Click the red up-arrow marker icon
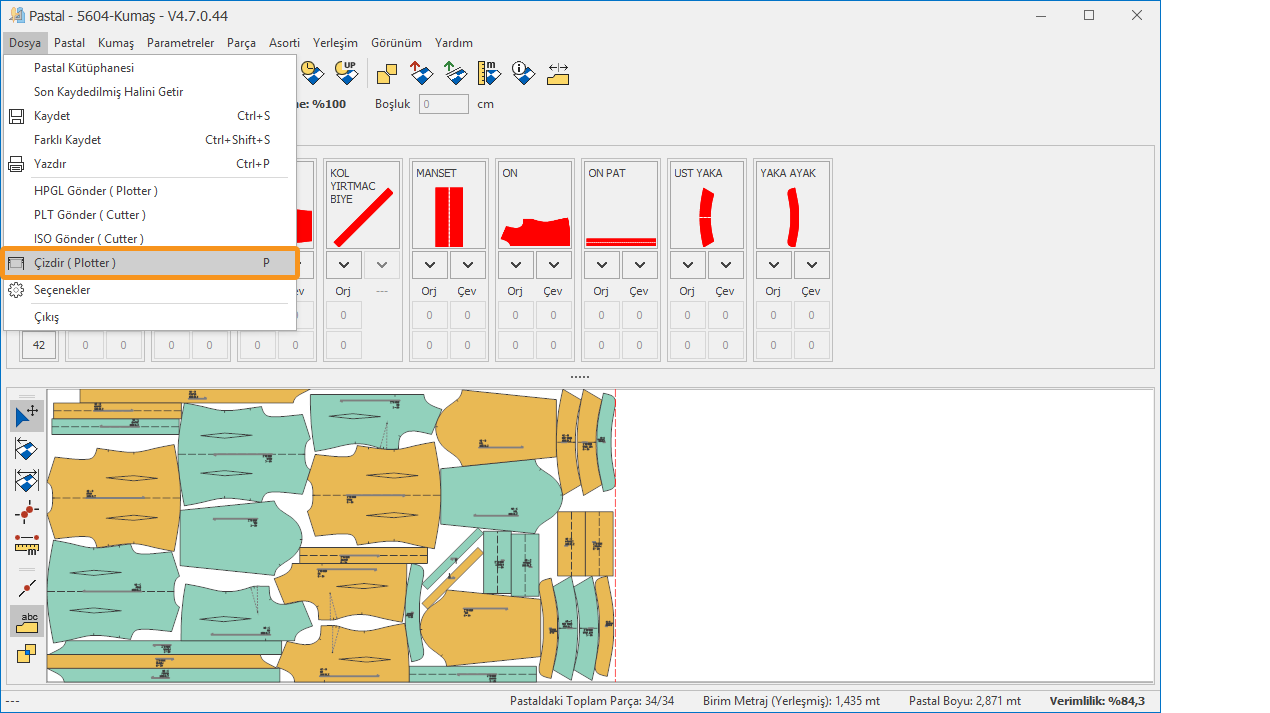1270x713 pixels. 421,73
